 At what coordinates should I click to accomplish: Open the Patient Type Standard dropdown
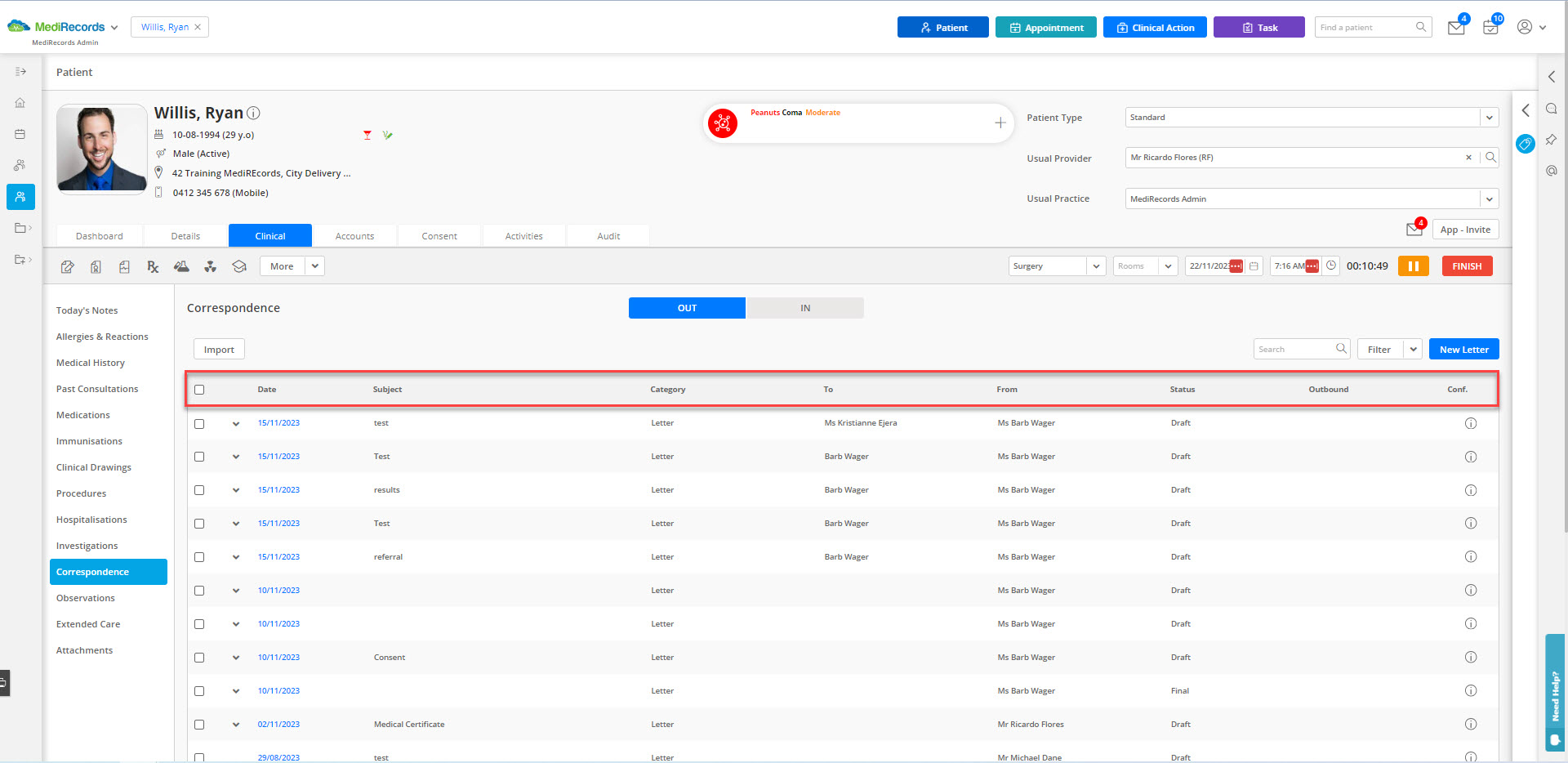click(1490, 118)
